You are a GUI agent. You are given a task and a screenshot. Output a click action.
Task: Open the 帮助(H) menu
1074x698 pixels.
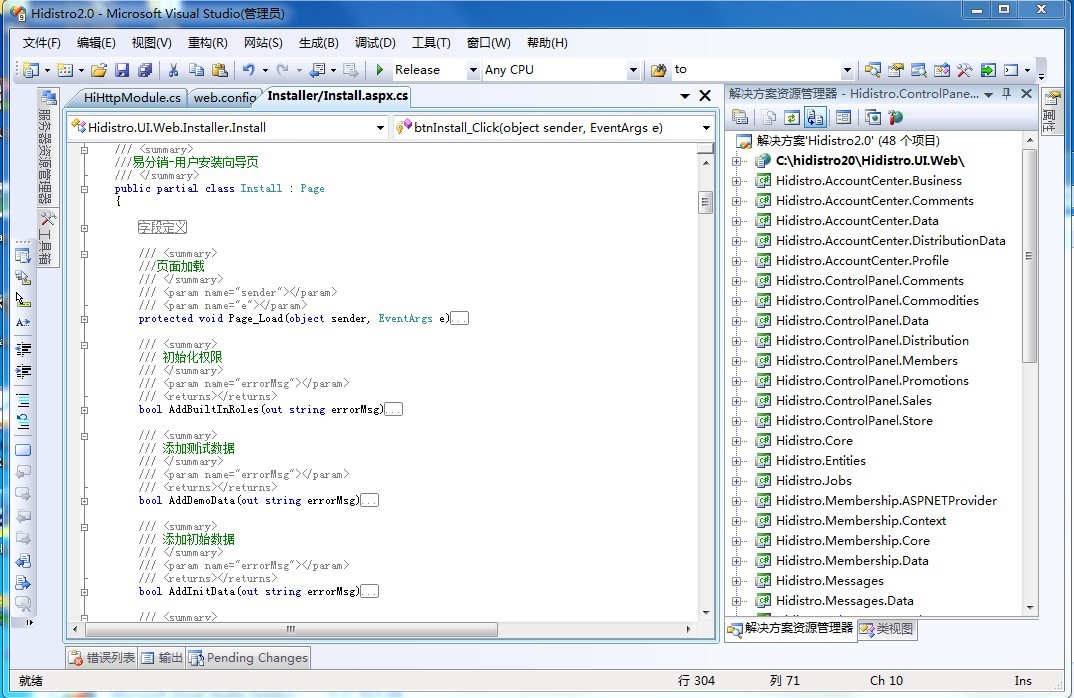[x=547, y=42]
